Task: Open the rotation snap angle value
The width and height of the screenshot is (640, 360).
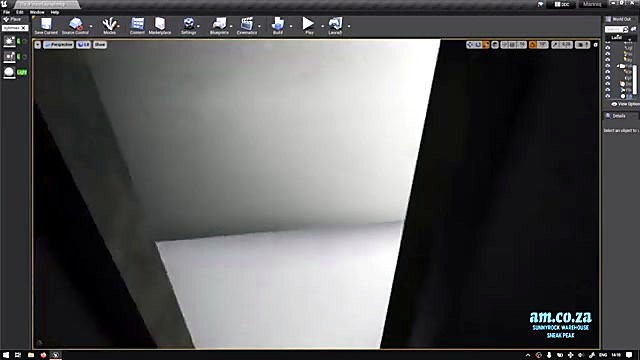Action: pos(543,45)
